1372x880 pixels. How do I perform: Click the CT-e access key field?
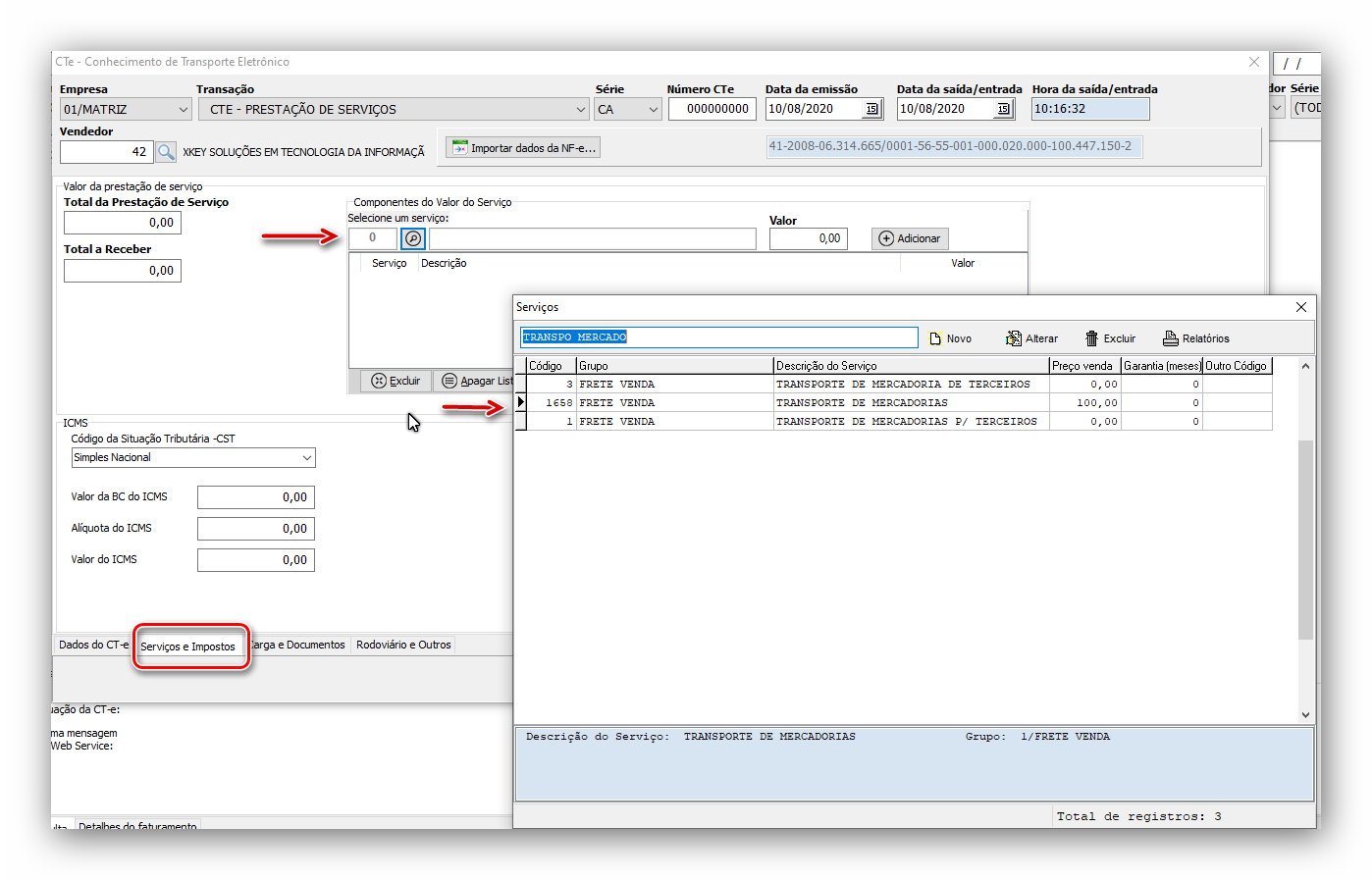(x=954, y=146)
